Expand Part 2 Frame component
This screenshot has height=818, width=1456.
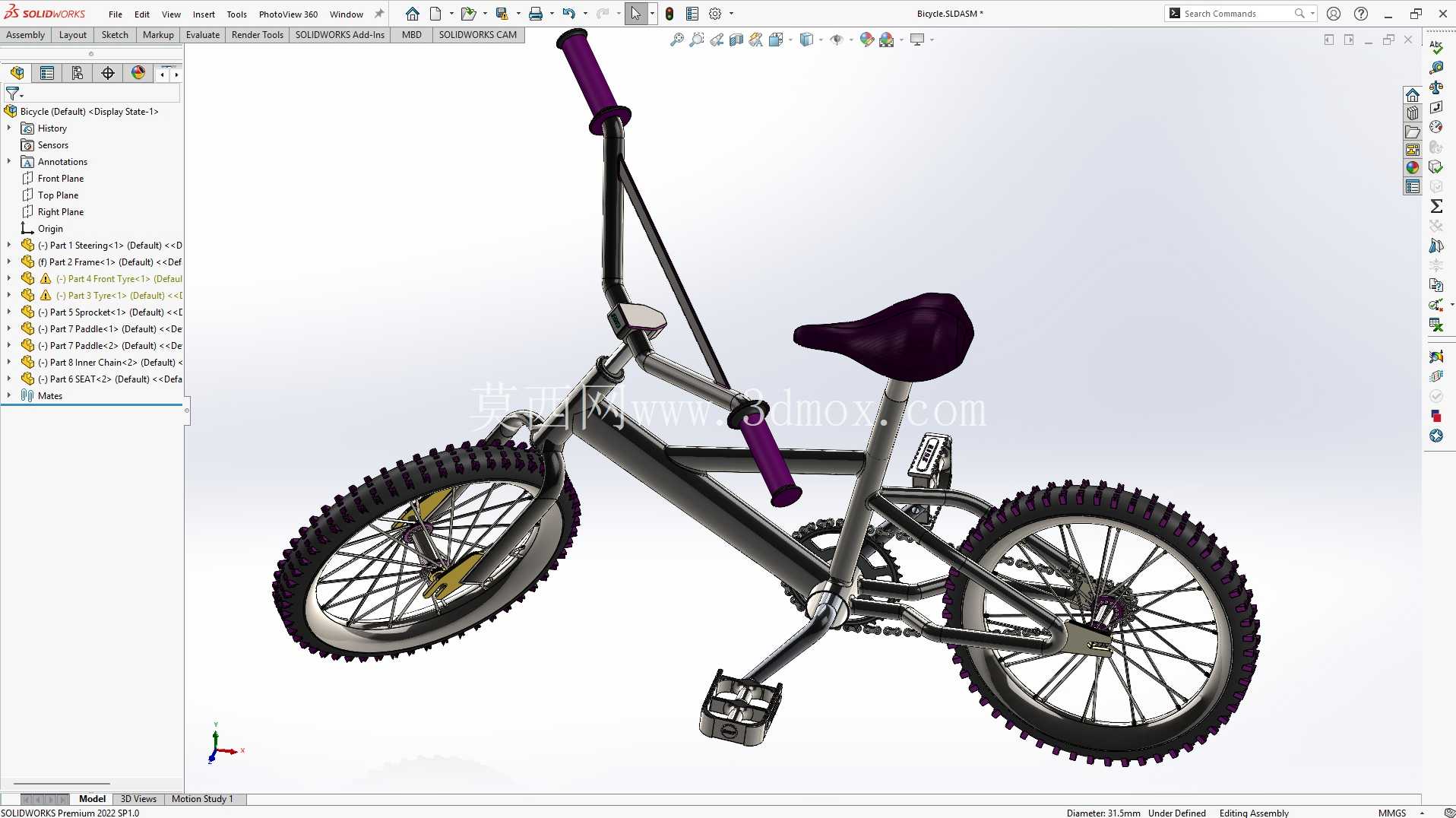coord(9,262)
